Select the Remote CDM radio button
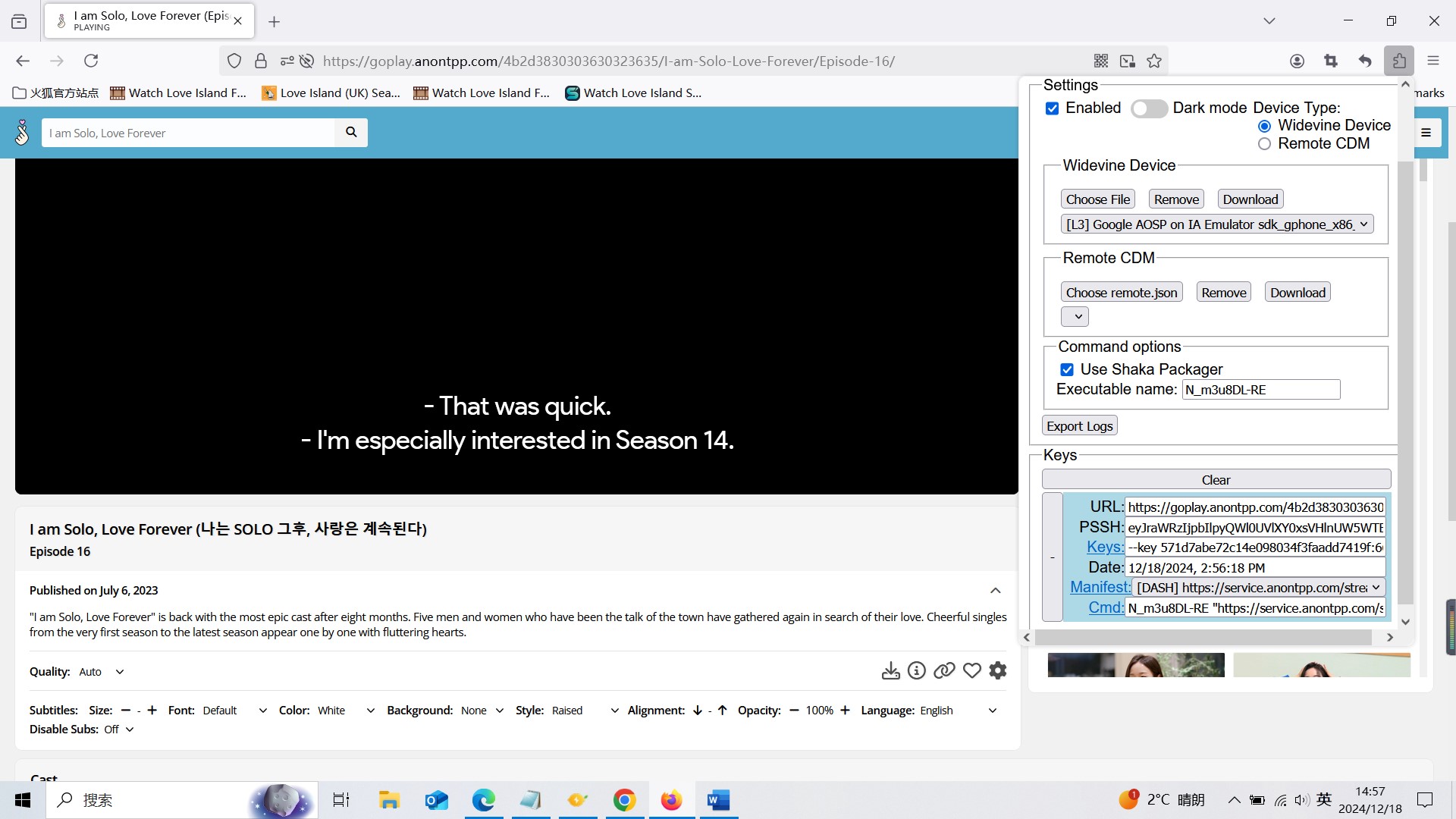Image resolution: width=1456 pixels, height=819 pixels. click(1264, 144)
